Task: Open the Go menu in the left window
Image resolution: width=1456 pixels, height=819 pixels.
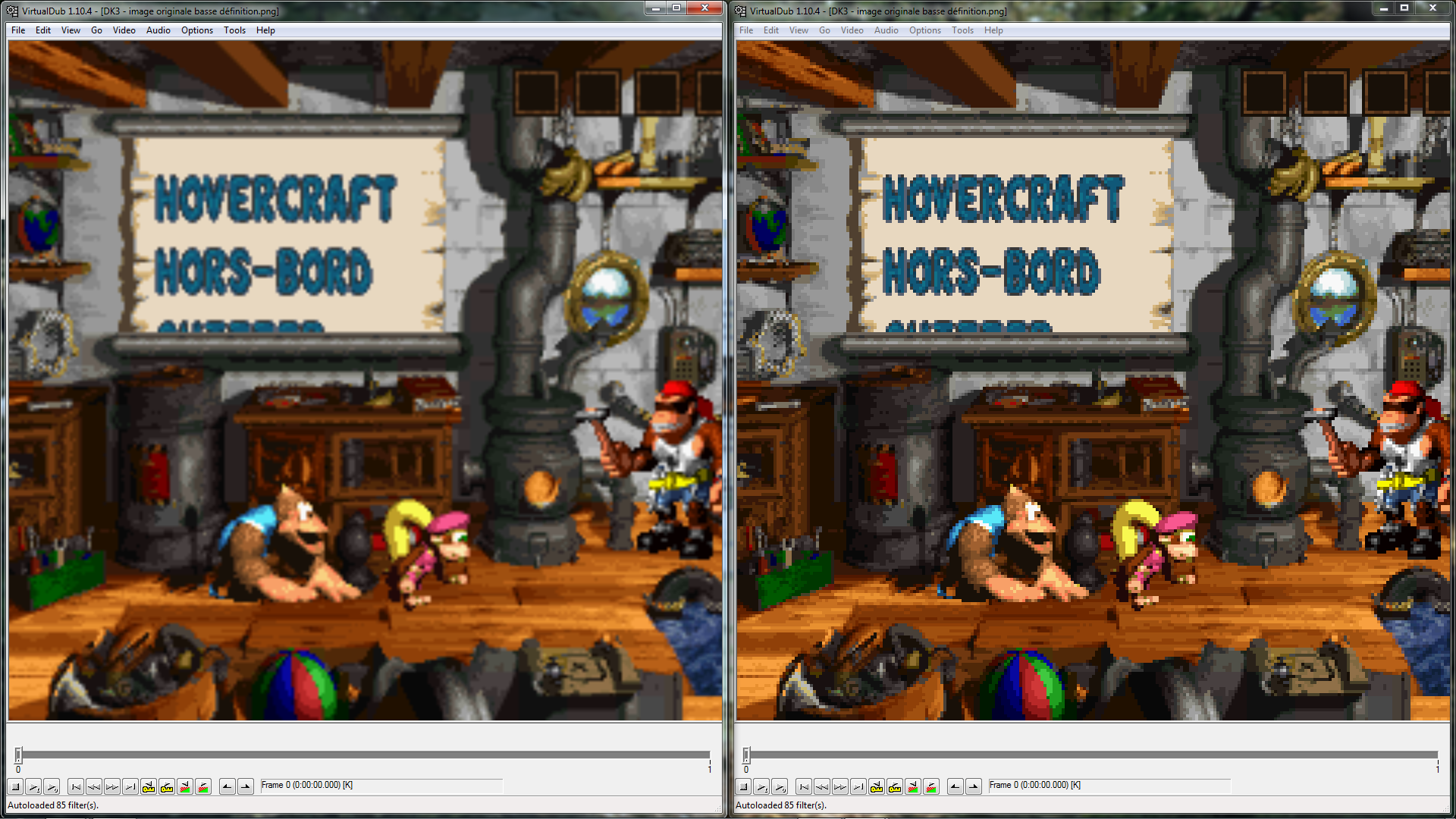Action: pos(96,30)
